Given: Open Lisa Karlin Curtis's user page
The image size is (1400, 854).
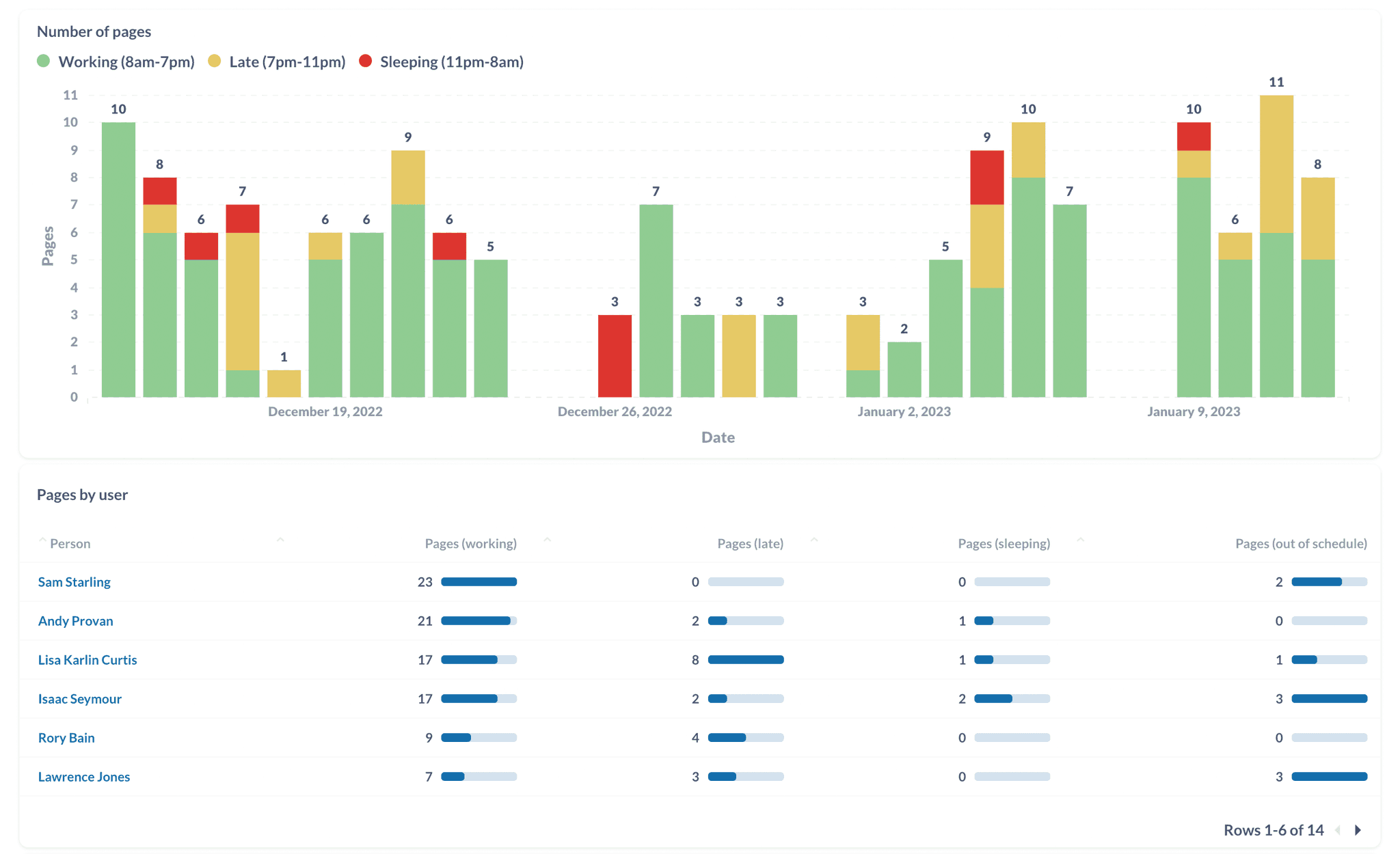Looking at the screenshot, I should click(x=87, y=659).
